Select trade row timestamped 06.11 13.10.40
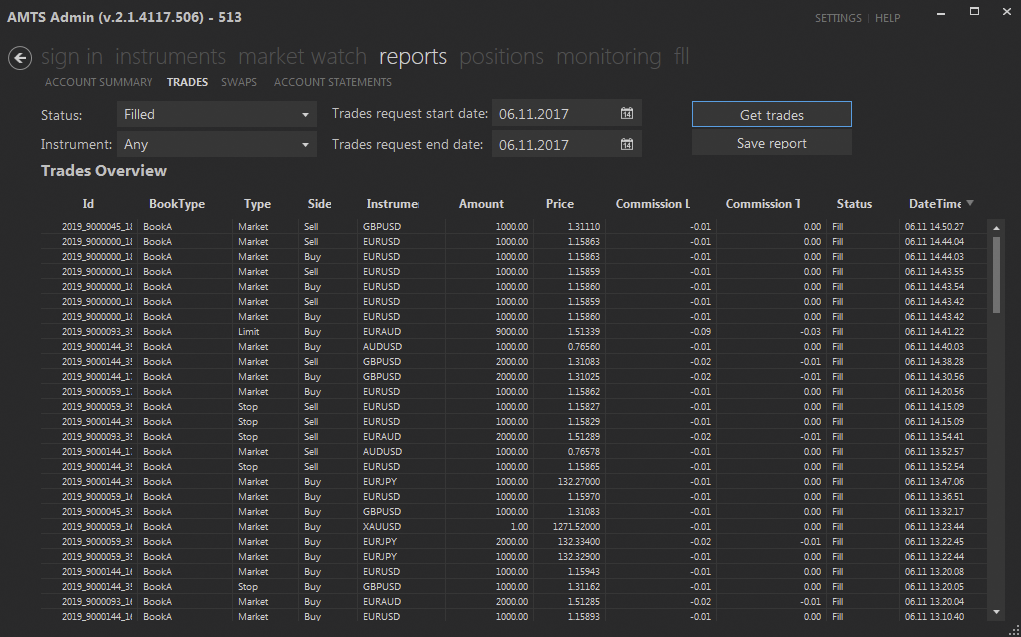1021x637 pixels. click(x=514, y=616)
